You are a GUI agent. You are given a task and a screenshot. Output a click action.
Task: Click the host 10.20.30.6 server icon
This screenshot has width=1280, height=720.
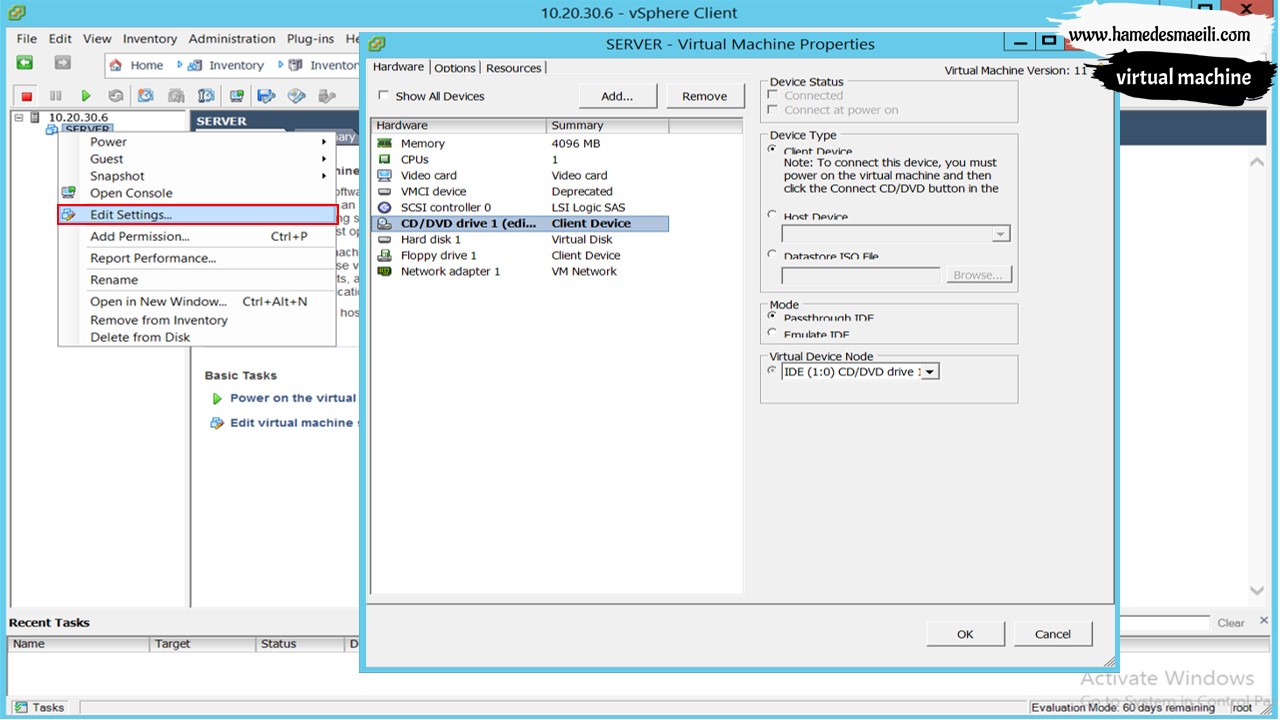[35, 117]
